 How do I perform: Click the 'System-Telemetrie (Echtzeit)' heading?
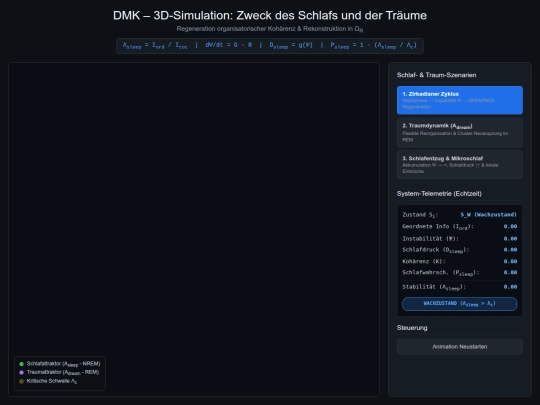pos(439,194)
